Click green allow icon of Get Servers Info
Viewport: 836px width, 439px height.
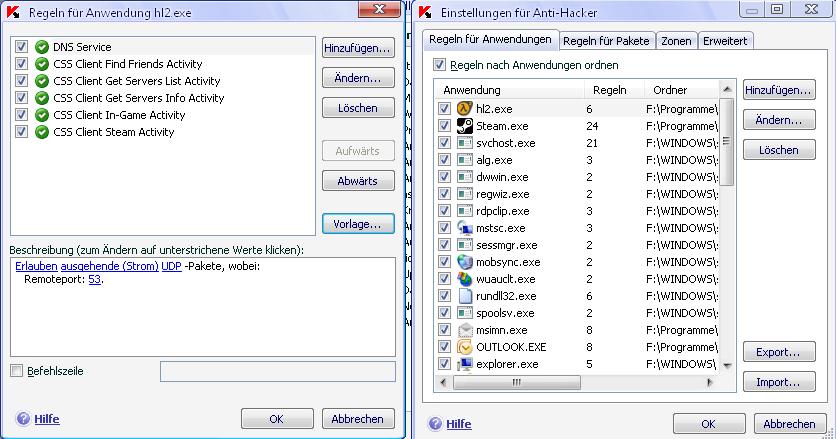pos(42,98)
